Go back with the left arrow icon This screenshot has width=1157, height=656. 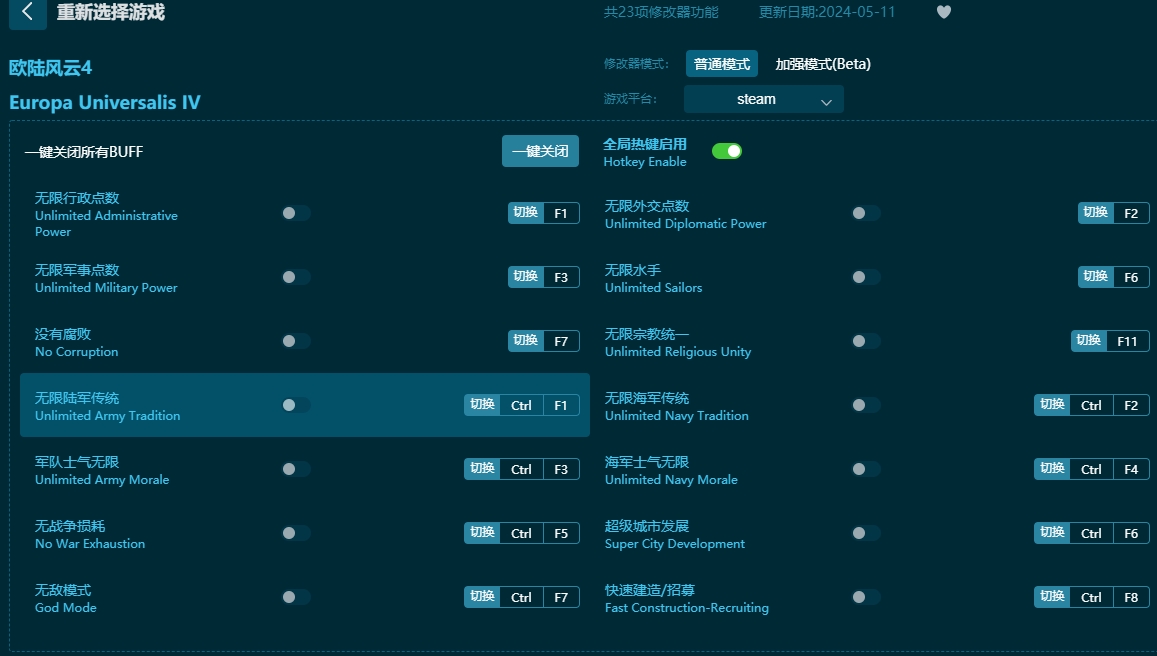point(27,12)
